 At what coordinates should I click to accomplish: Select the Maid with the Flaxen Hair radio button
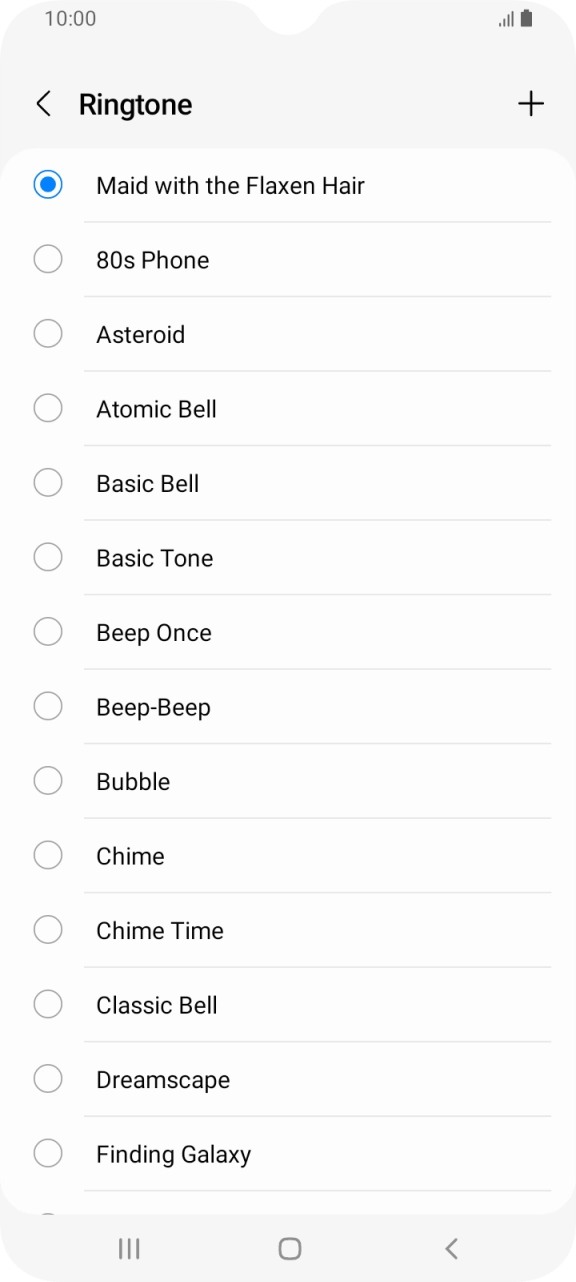click(x=47, y=184)
